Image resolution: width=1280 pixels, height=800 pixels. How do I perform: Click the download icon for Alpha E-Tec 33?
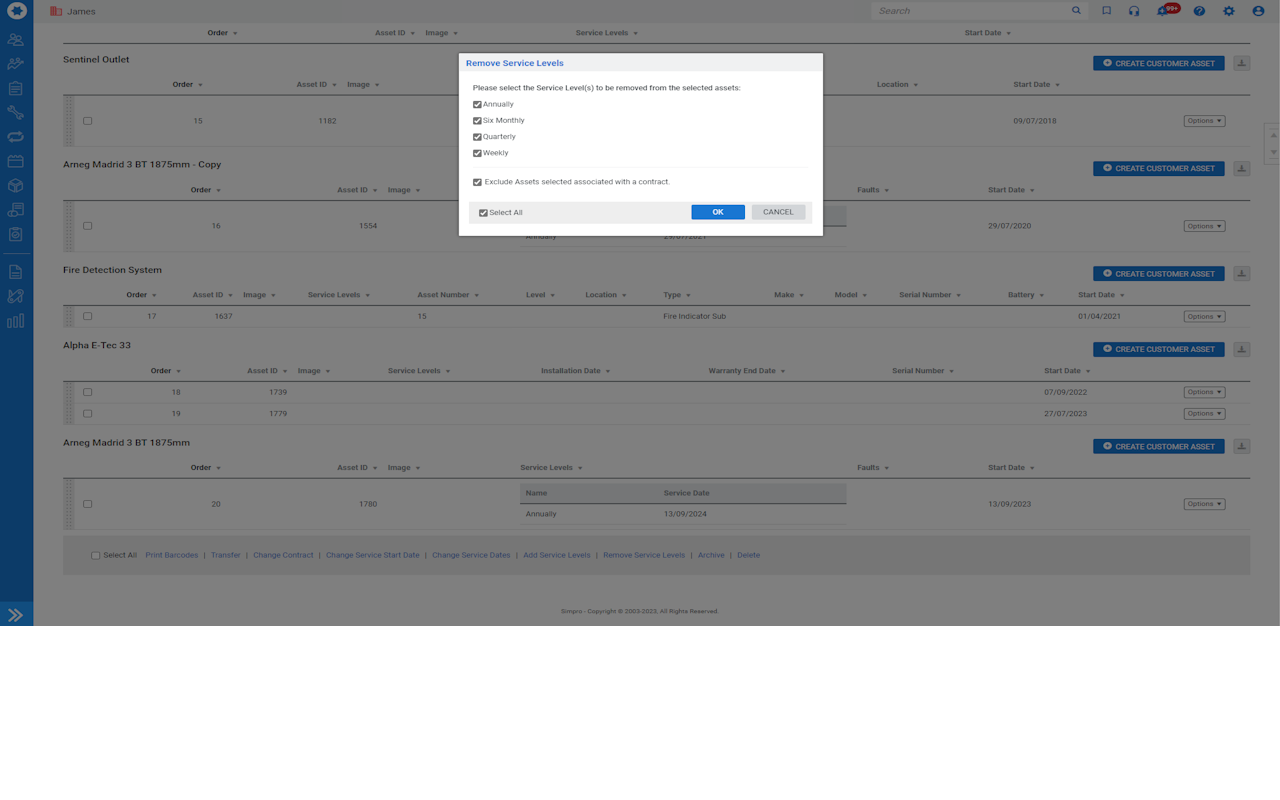coord(1242,349)
